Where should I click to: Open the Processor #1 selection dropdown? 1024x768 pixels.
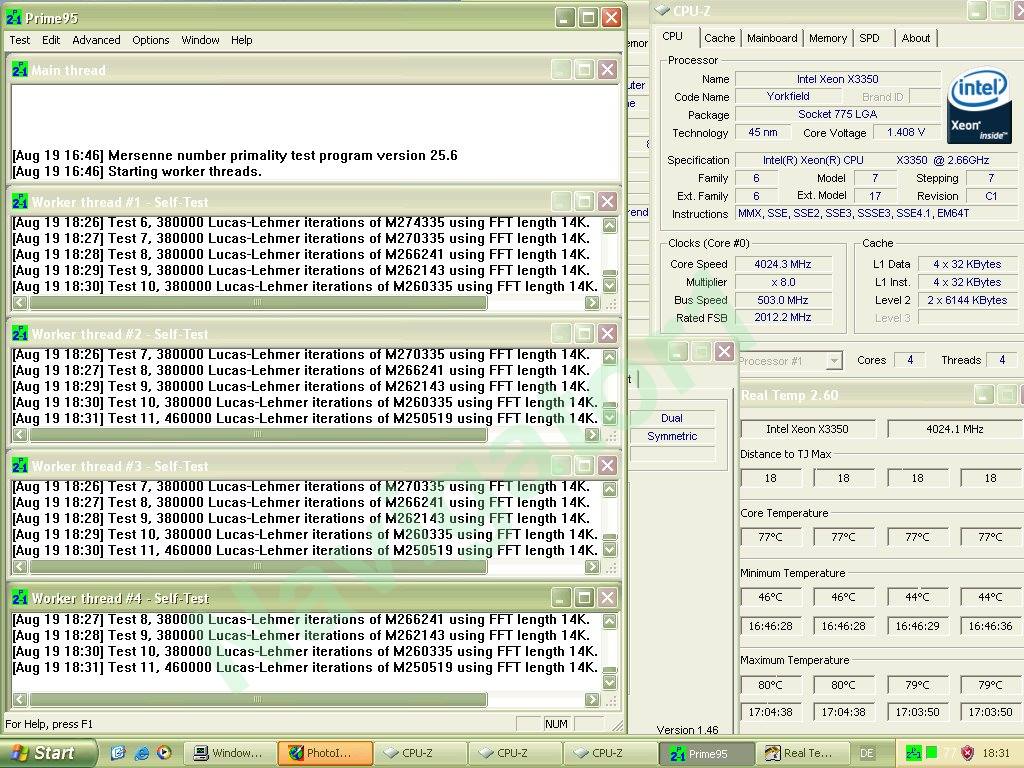pyautogui.click(x=833, y=360)
